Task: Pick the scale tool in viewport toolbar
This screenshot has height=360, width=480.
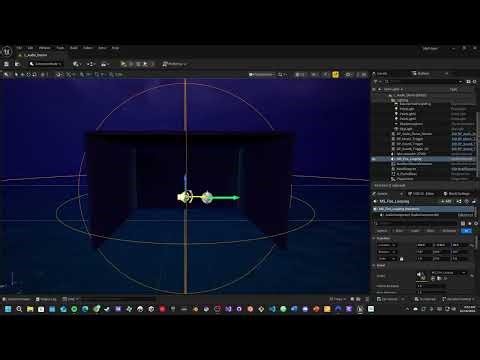Action: pyautogui.click(x=34, y=74)
